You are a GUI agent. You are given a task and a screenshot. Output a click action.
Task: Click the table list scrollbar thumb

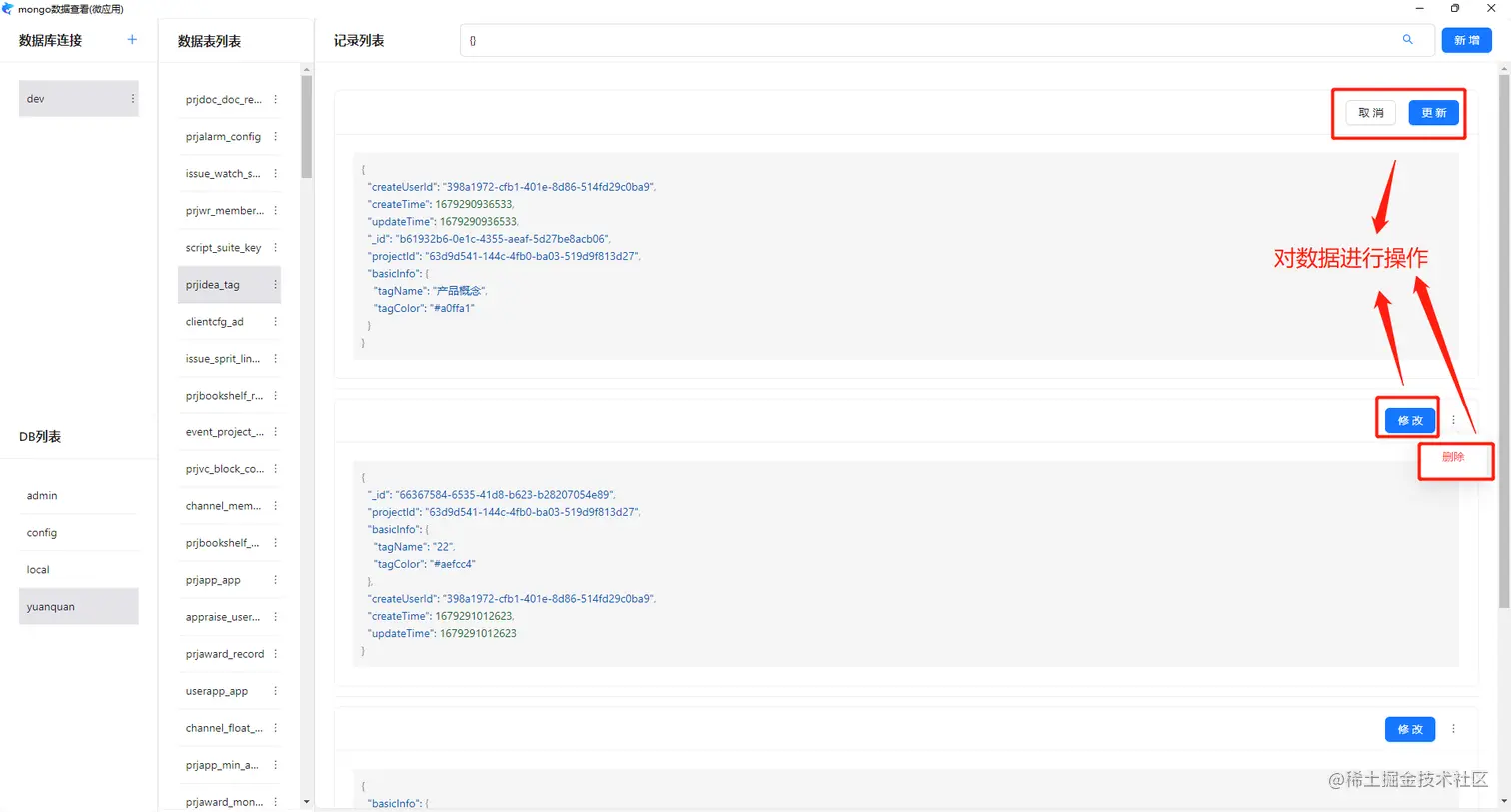pyautogui.click(x=307, y=126)
